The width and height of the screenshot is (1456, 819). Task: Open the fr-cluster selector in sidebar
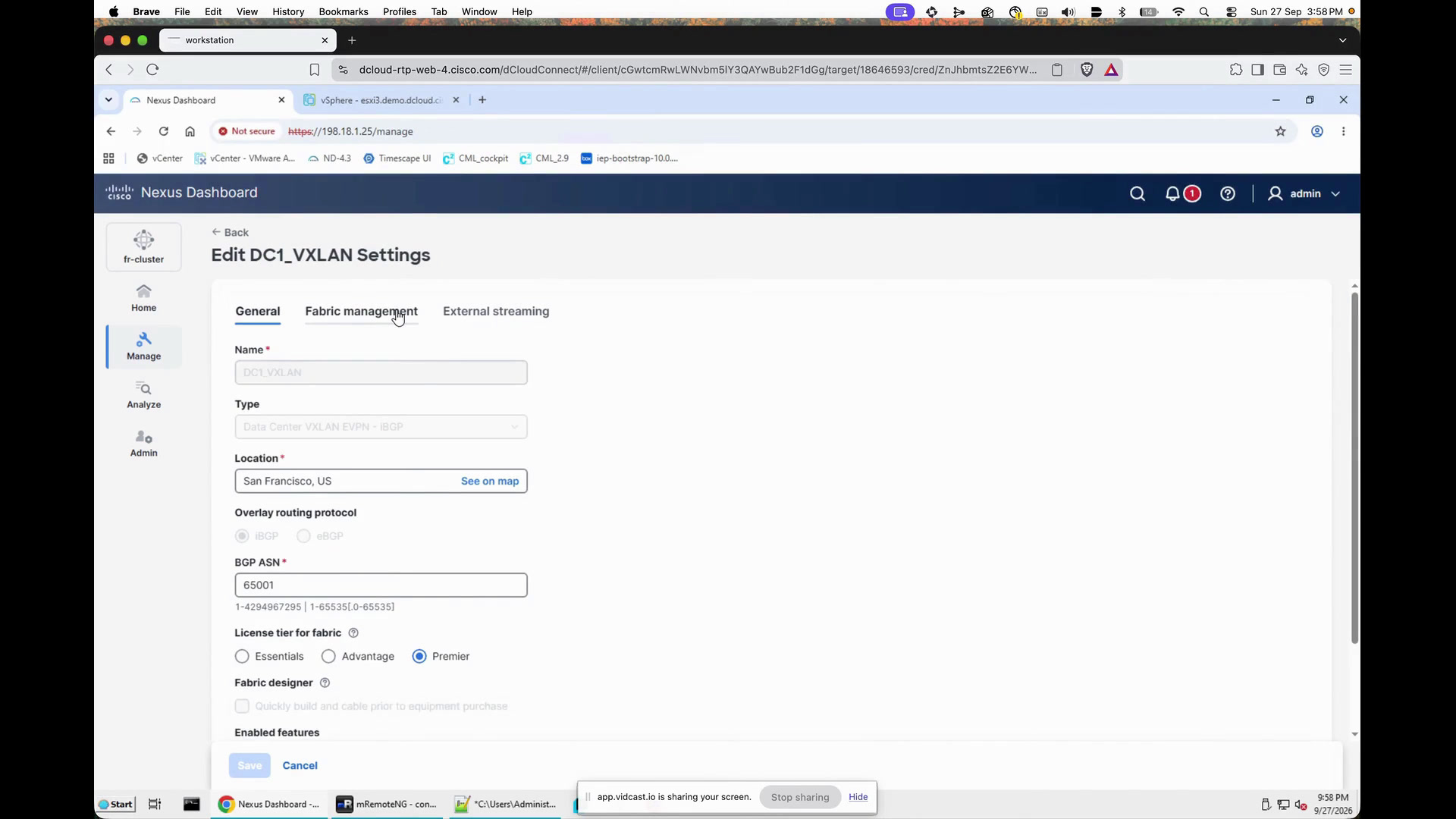143,246
